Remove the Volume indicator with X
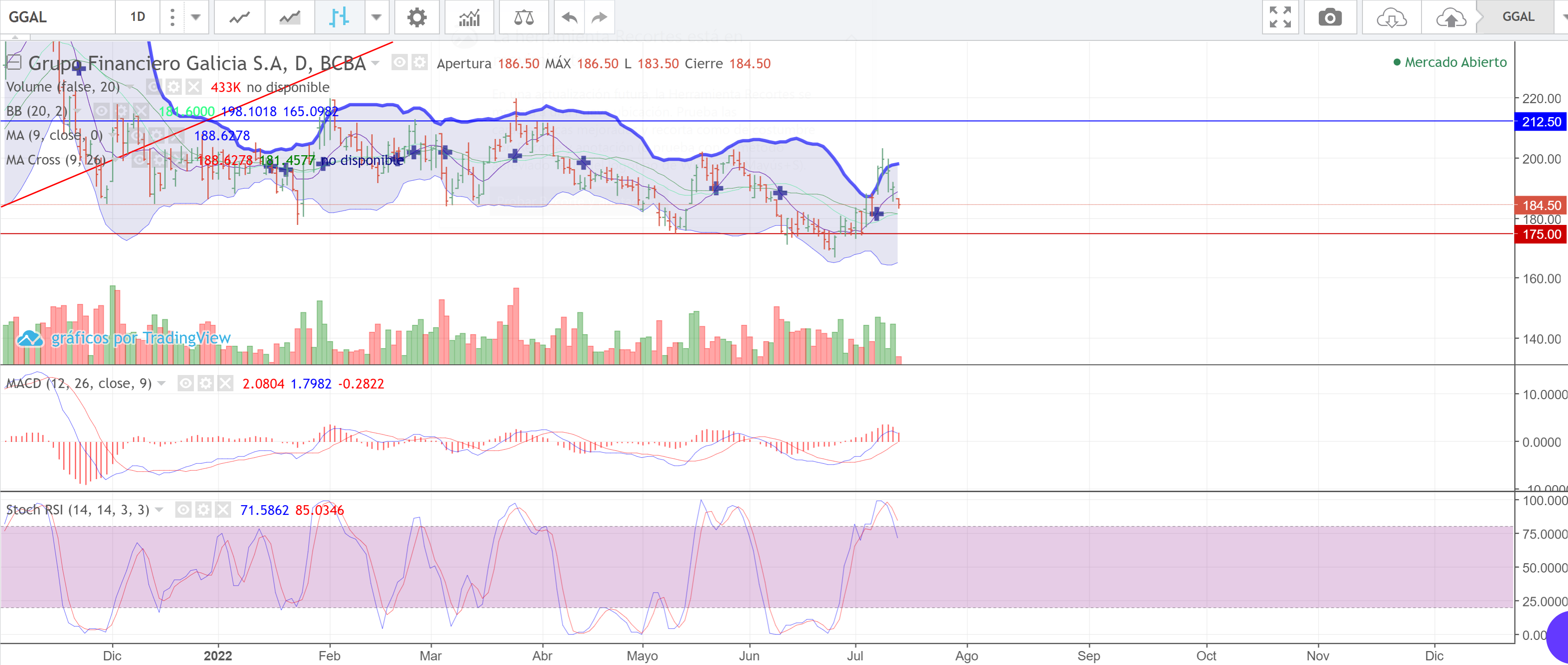1568x665 pixels. click(193, 86)
